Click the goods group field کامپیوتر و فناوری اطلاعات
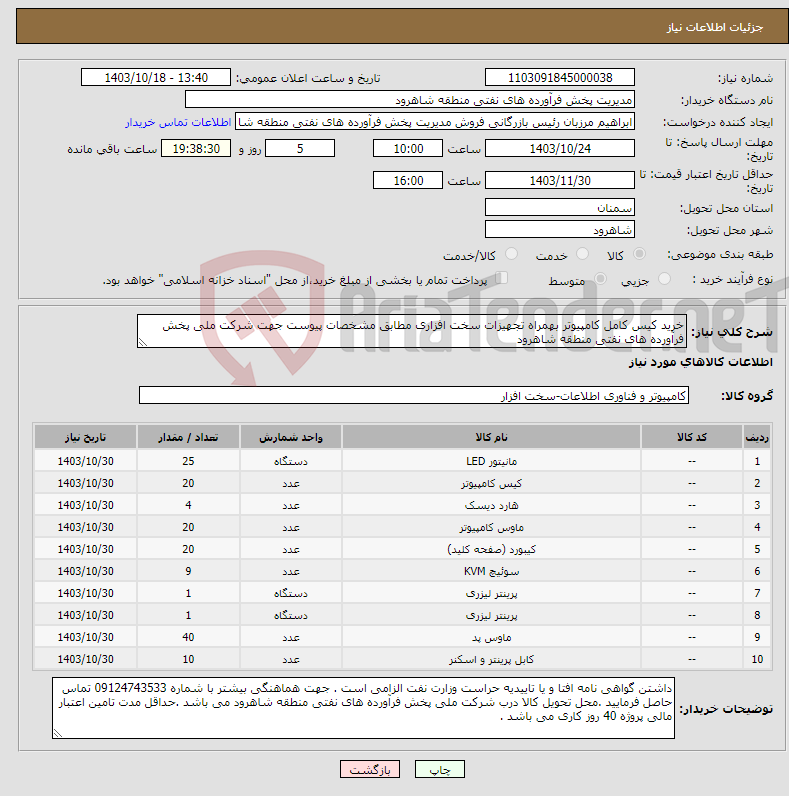Viewport: 789px width, 796px height. click(x=414, y=395)
